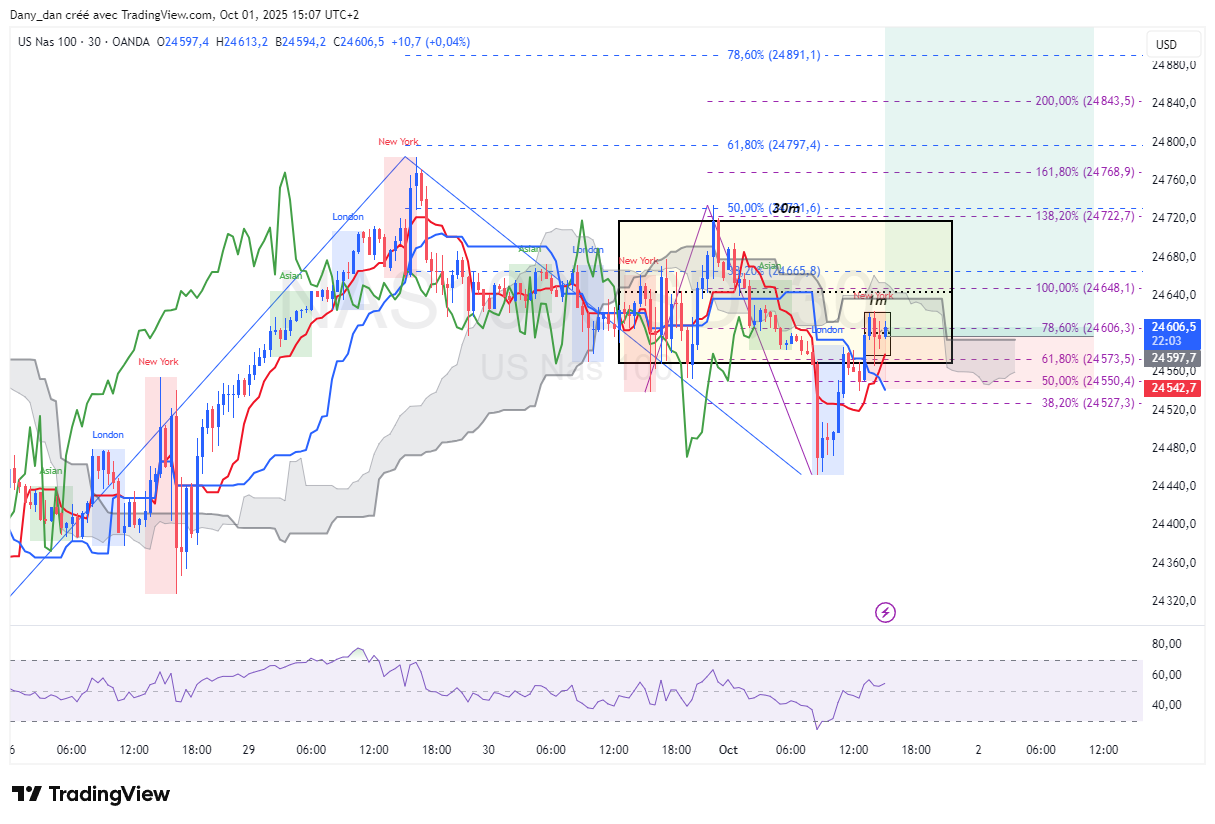Click the header 'Dany_dan créé avec TradingView.com'
Screen dimensions: 1215x824
tap(111, 15)
